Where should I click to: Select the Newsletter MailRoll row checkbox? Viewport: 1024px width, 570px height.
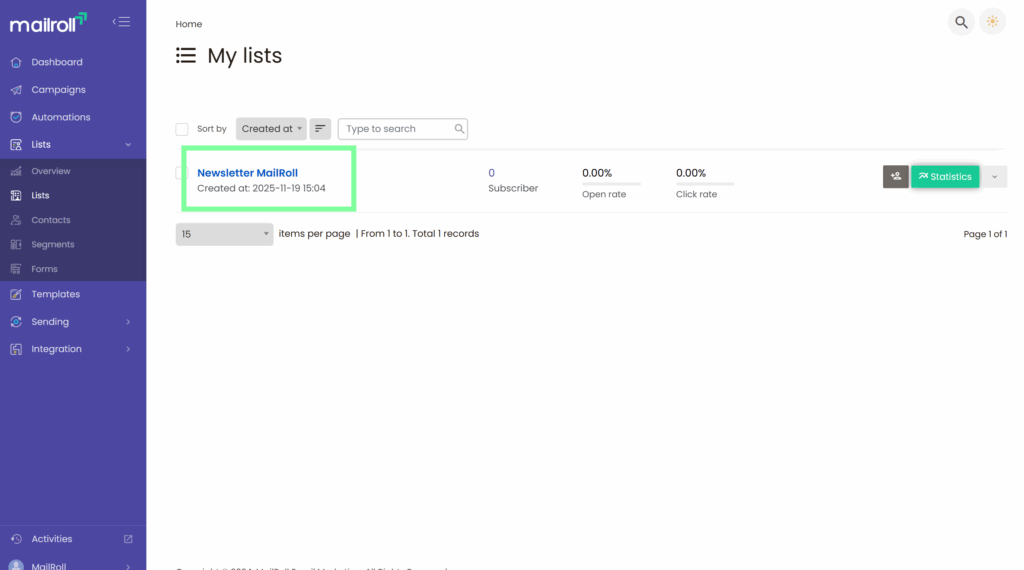click(x=180, y=173)
